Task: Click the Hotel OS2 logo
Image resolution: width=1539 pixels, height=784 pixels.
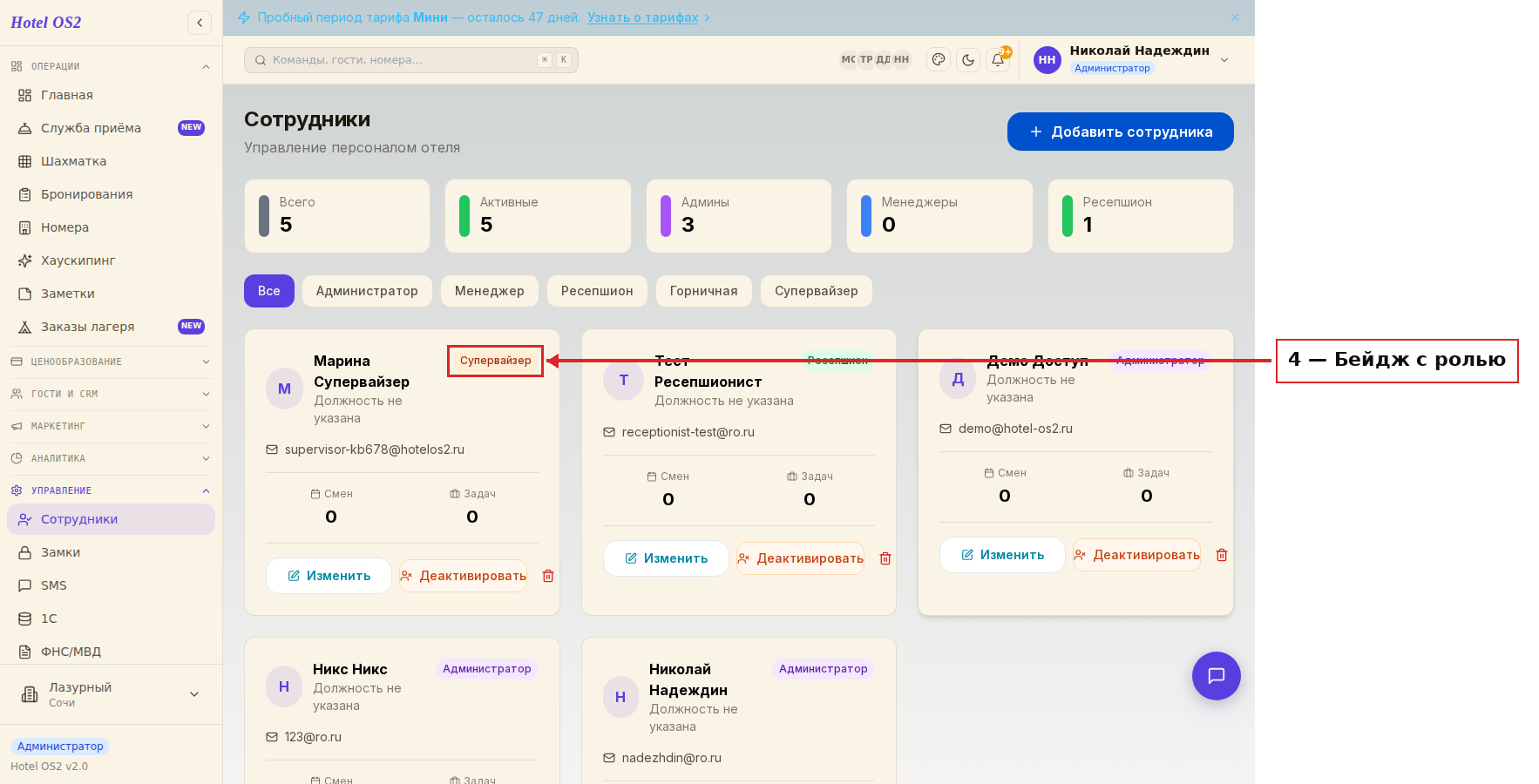Action: coord(46,23)
